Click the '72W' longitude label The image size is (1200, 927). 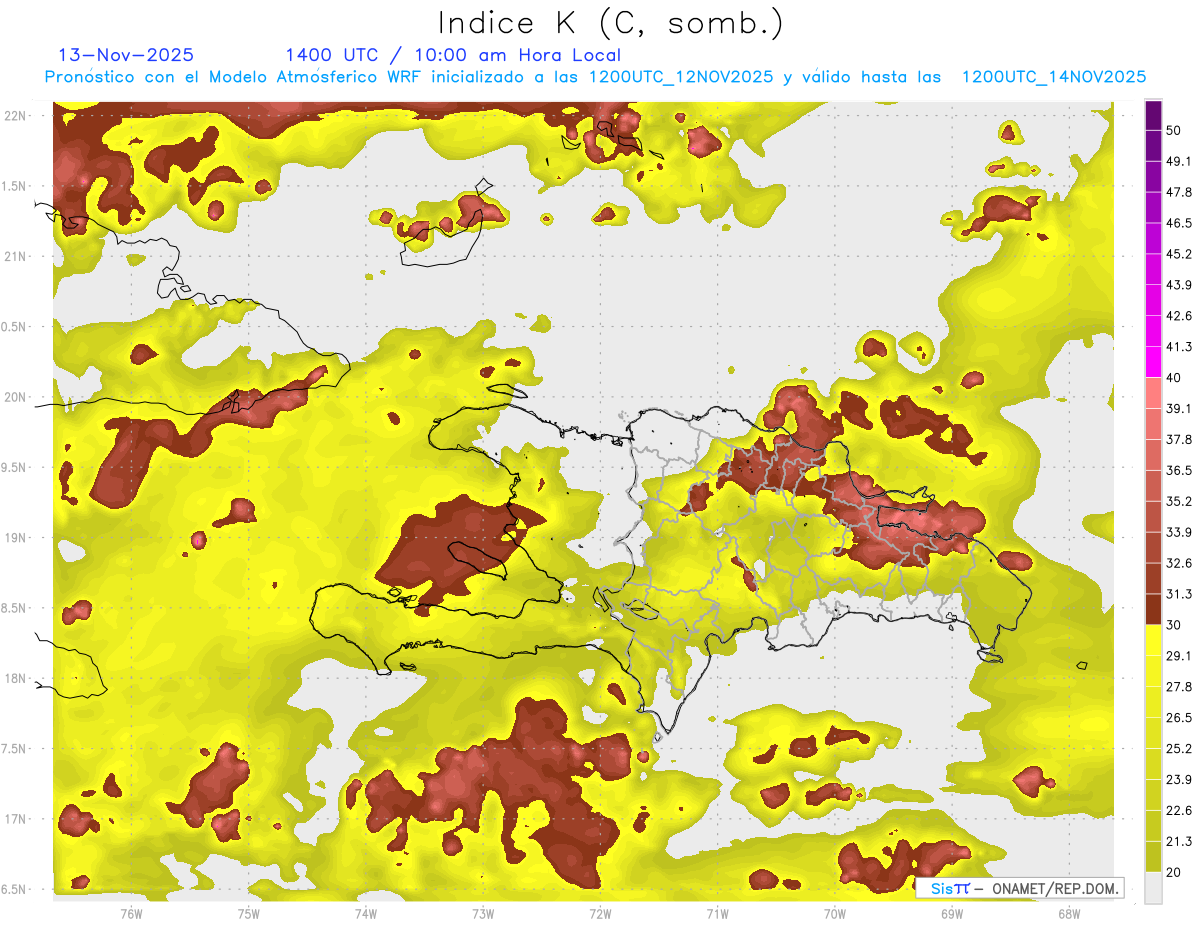[600, 914]
